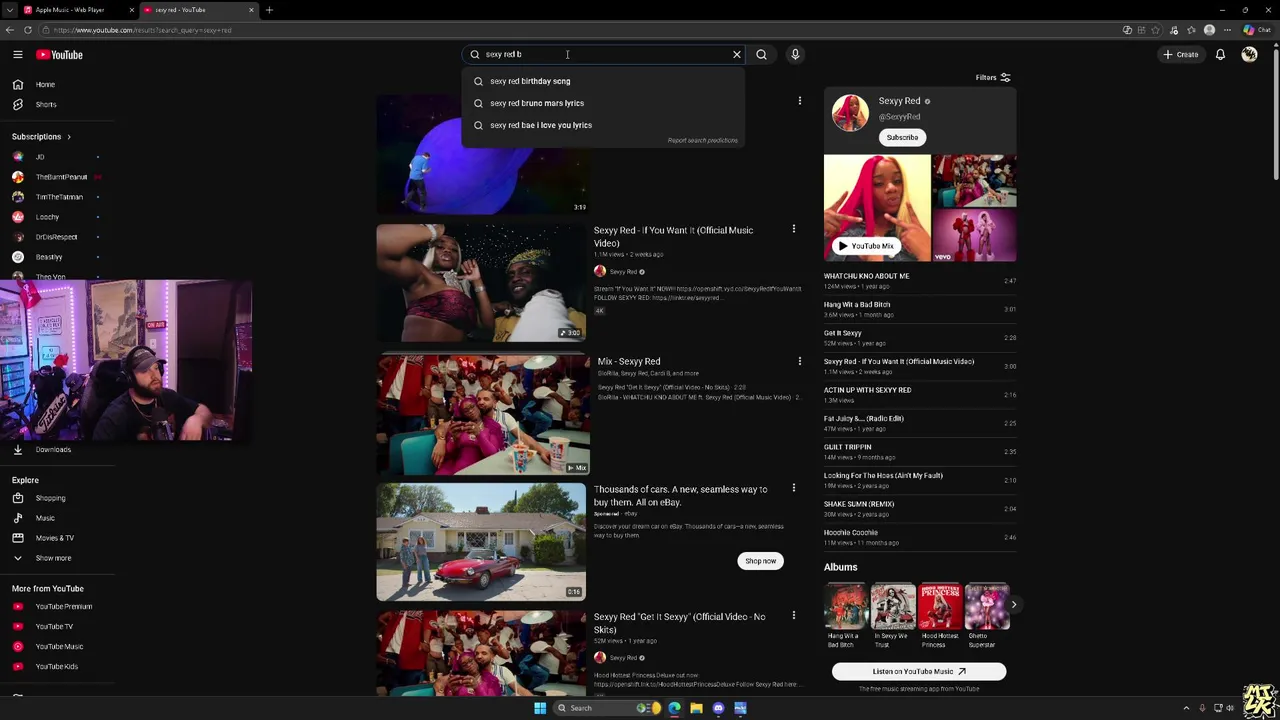Open a new browser tab
Image resolution: width=1280 pixels, height=720 pixels.
269,10
